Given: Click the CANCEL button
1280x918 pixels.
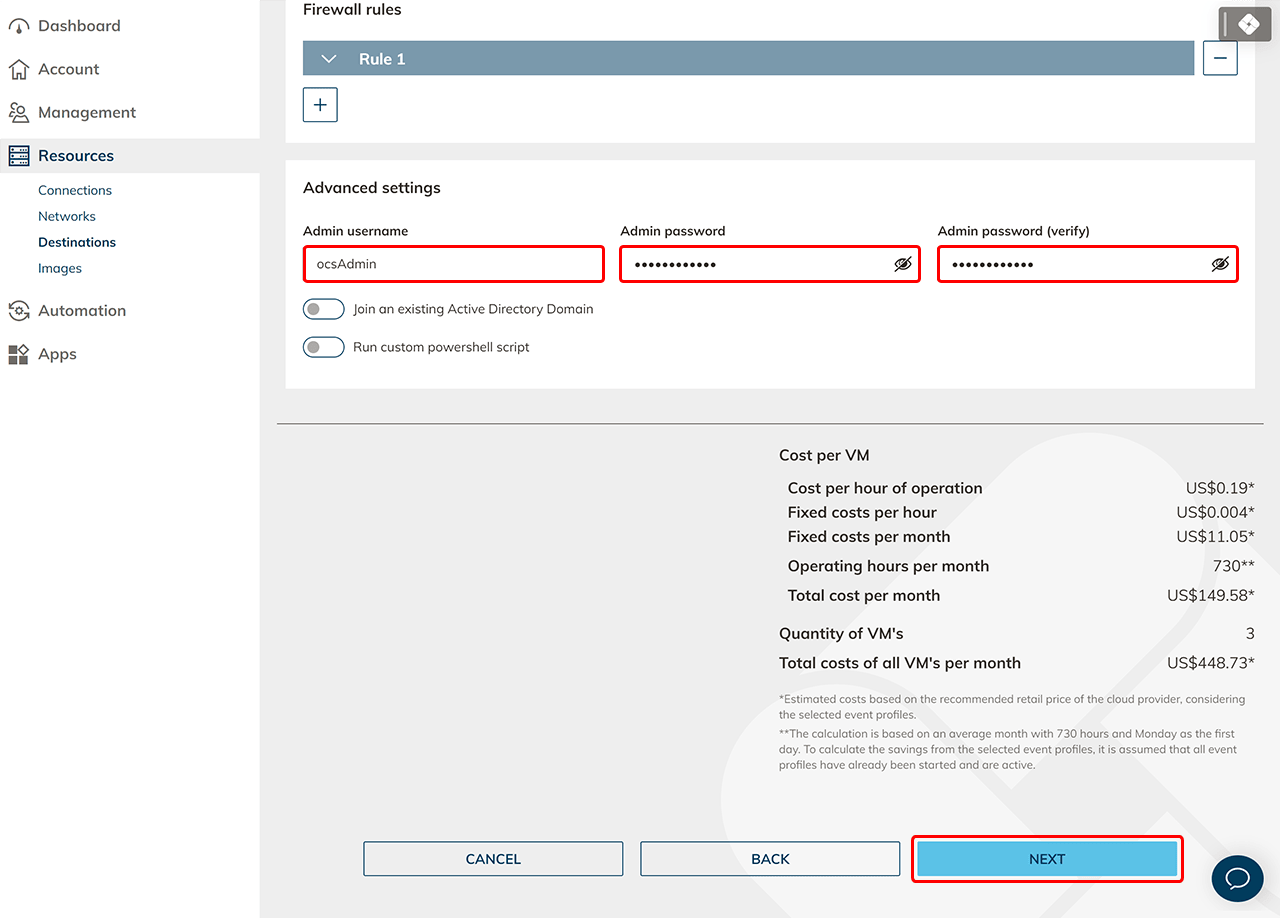Looking at the screenshot, I should [x=493, y=859].
